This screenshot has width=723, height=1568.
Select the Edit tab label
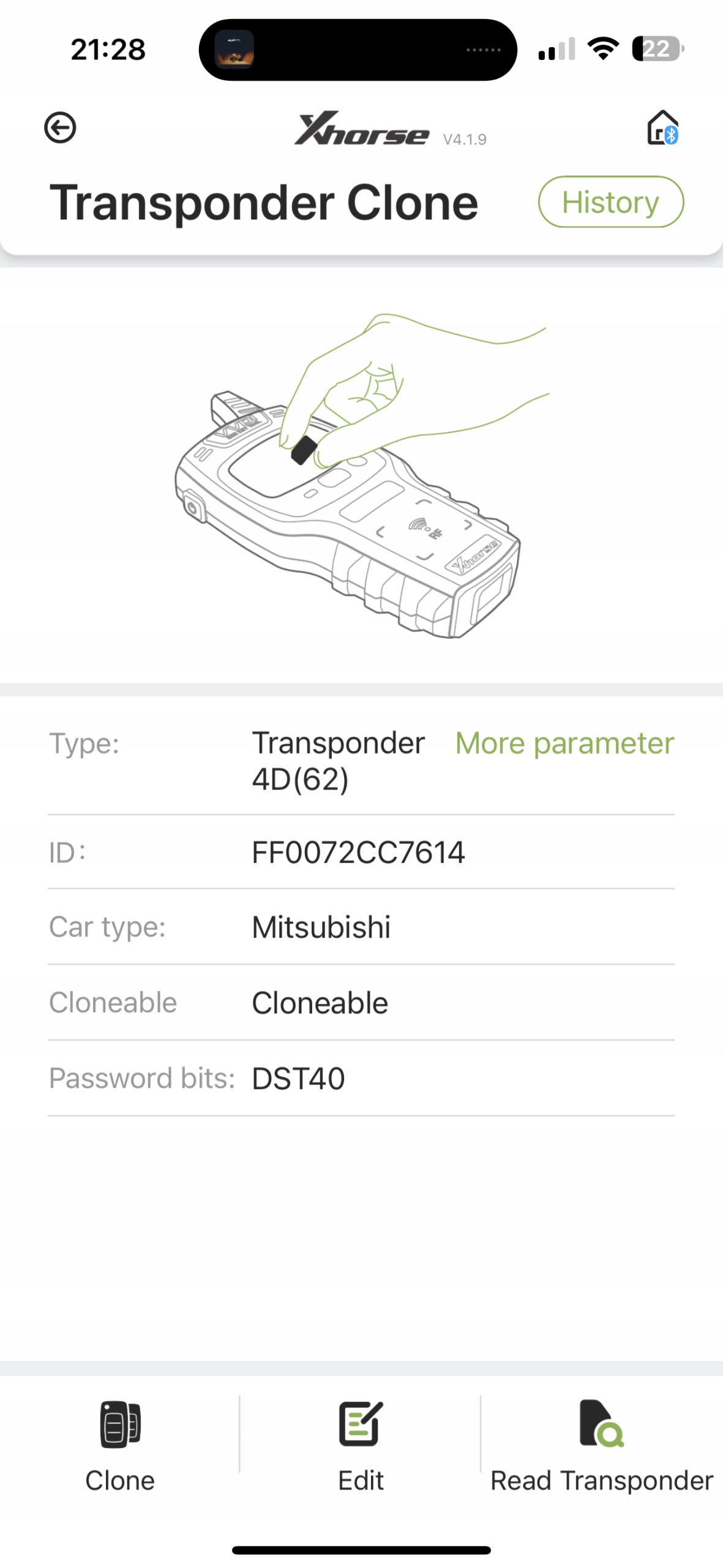coord(361,1480)
